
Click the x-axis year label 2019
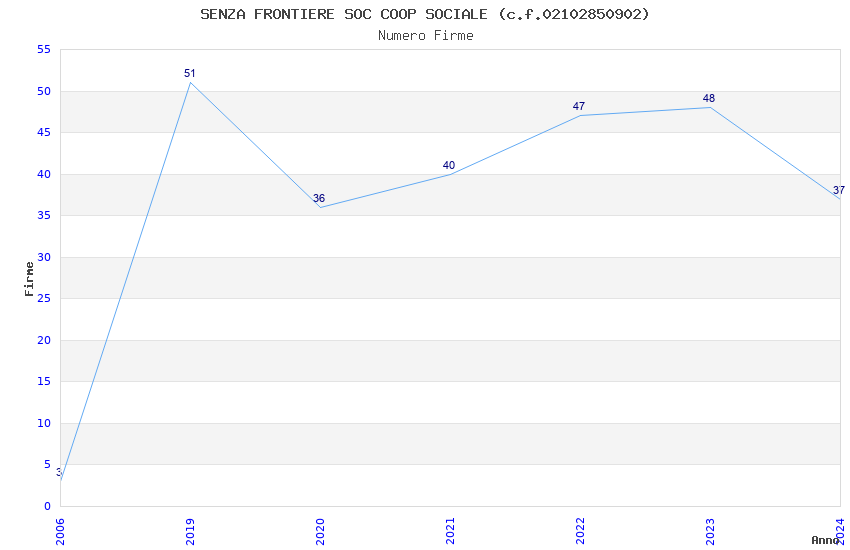click(x=190, y=532)
